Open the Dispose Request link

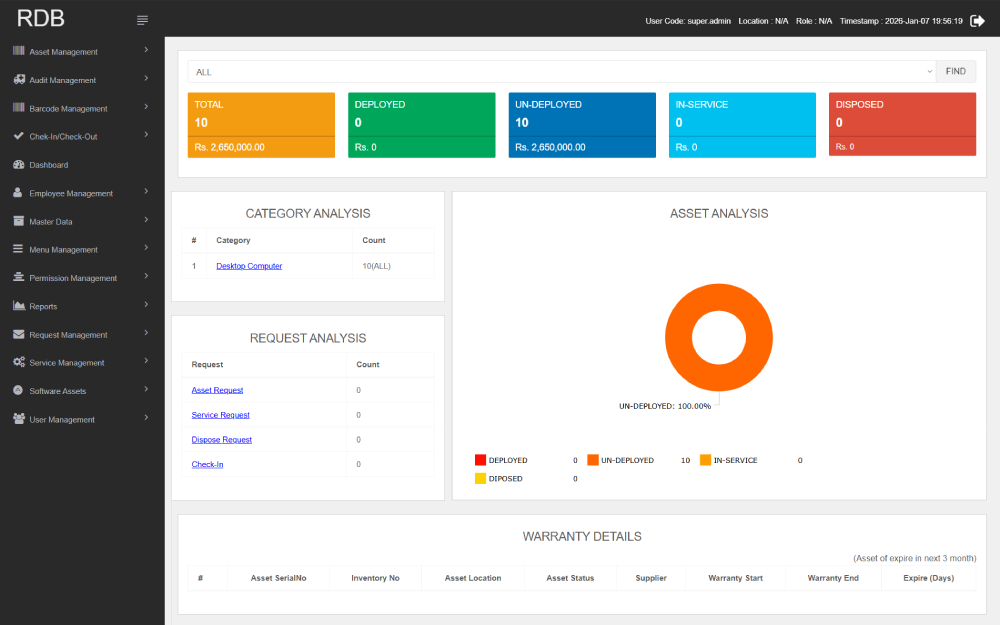point(221,439)
